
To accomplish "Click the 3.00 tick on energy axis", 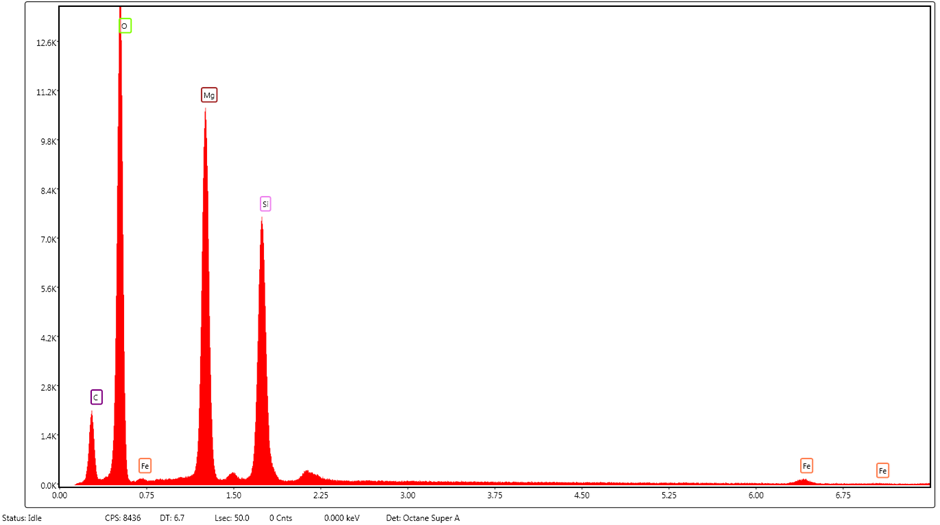I will tap(408, 495).
